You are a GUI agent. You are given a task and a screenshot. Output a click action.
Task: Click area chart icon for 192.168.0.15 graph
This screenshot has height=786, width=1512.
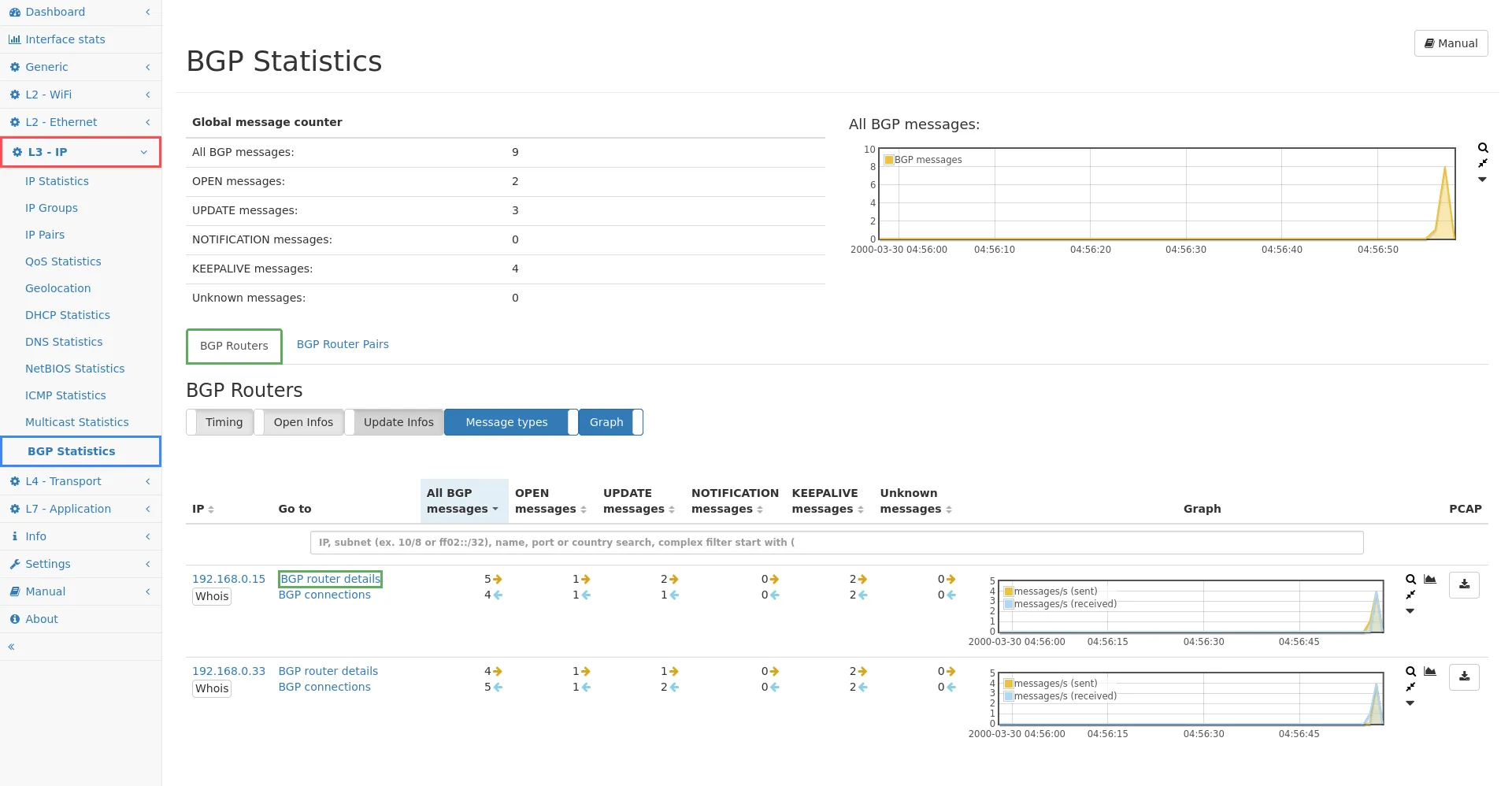click(1430, 580)
